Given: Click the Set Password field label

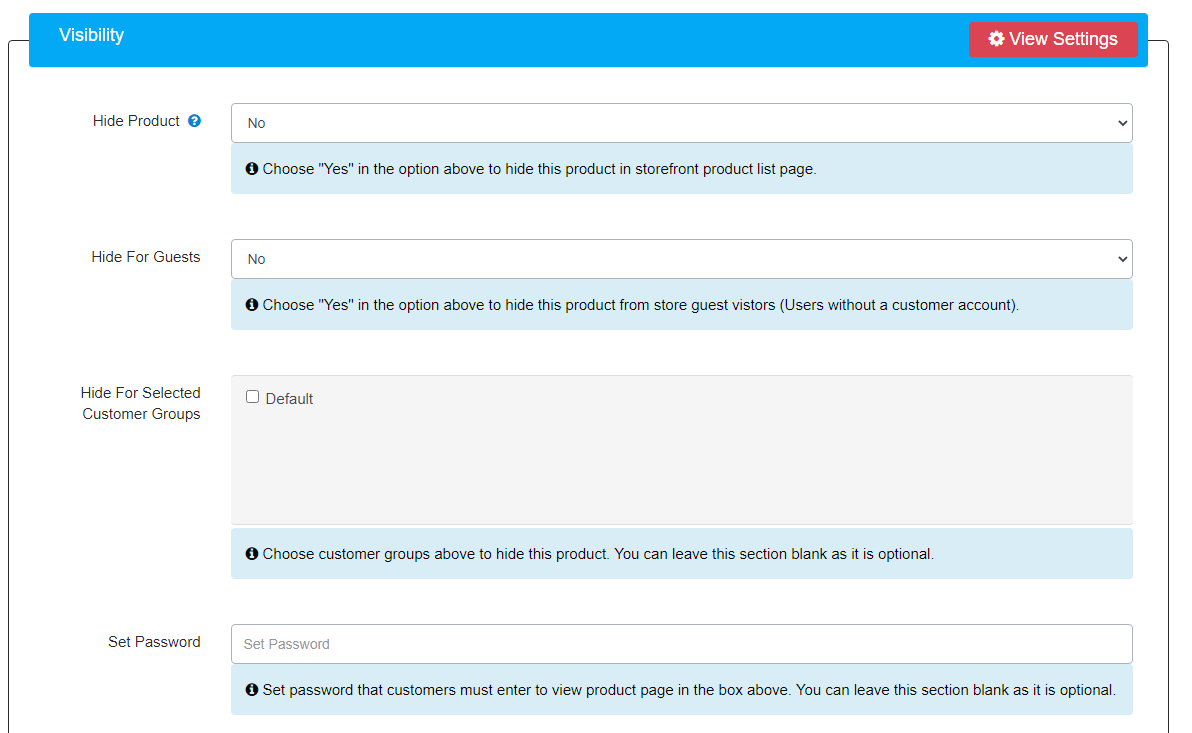Looking at the screenshot, I should click(154, 642).
